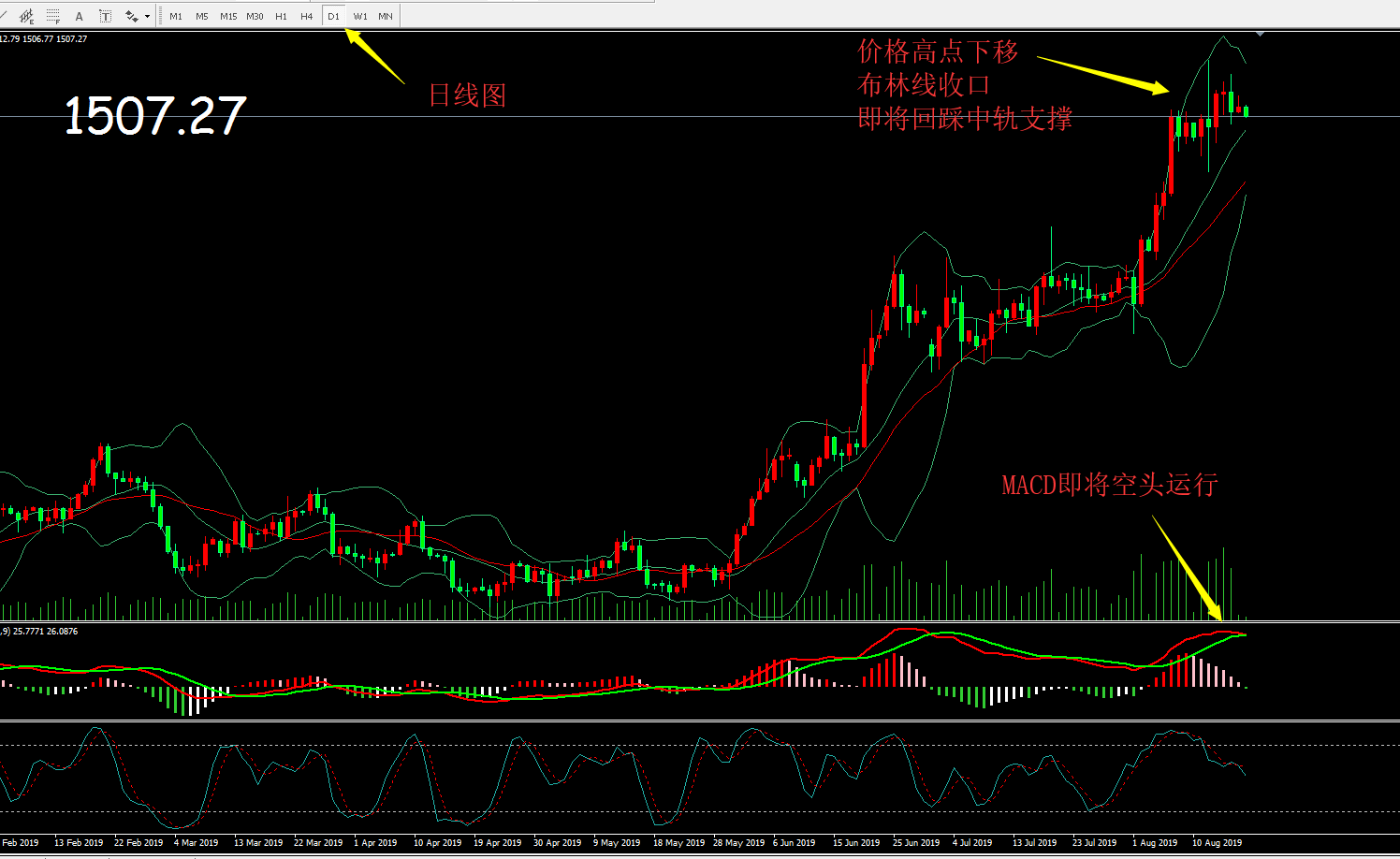Click the 23 Jul 2019 date label
The image size is (1400, 859).
point(1094,842)
